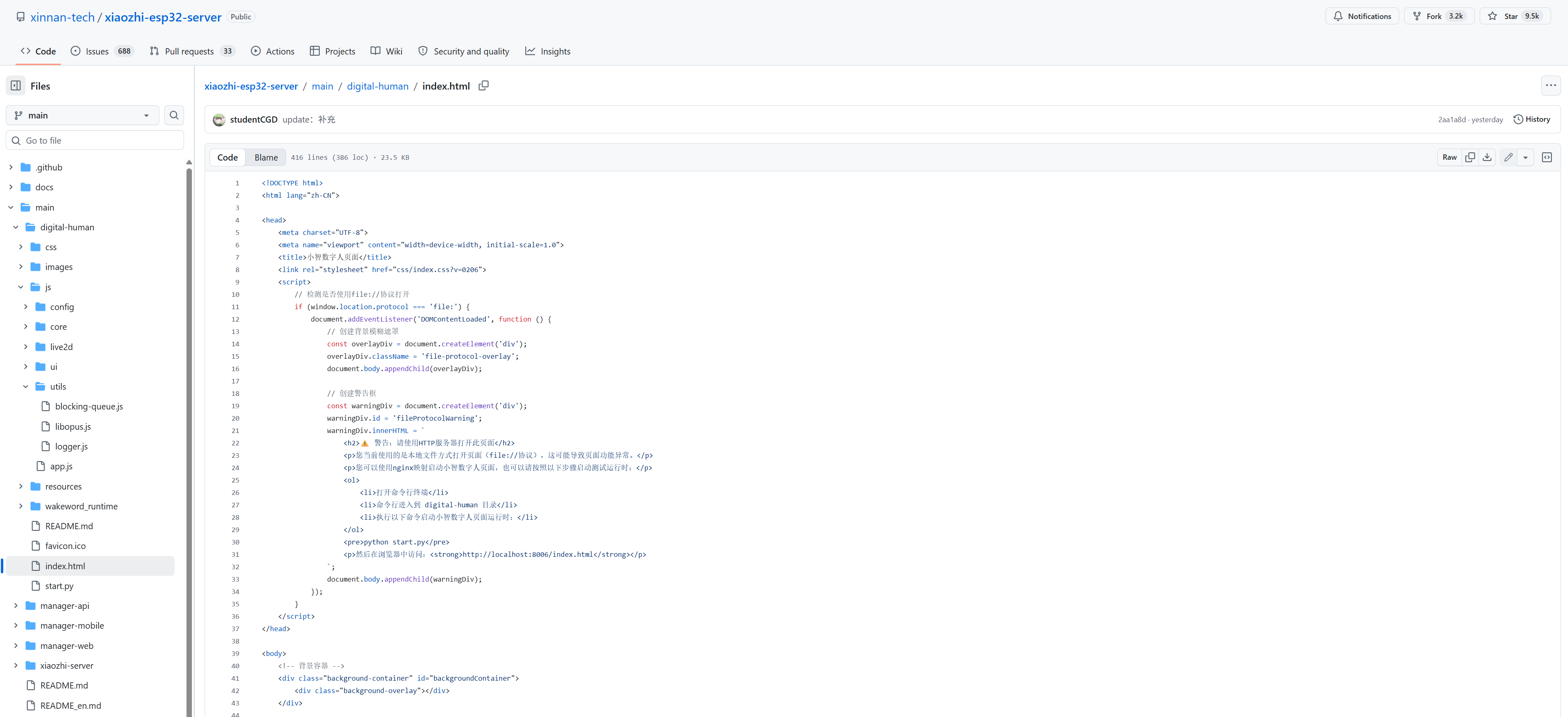The image size is (1568, 717).
Task: Copy raw file contents icon
Action: [x=1470, y=157]
